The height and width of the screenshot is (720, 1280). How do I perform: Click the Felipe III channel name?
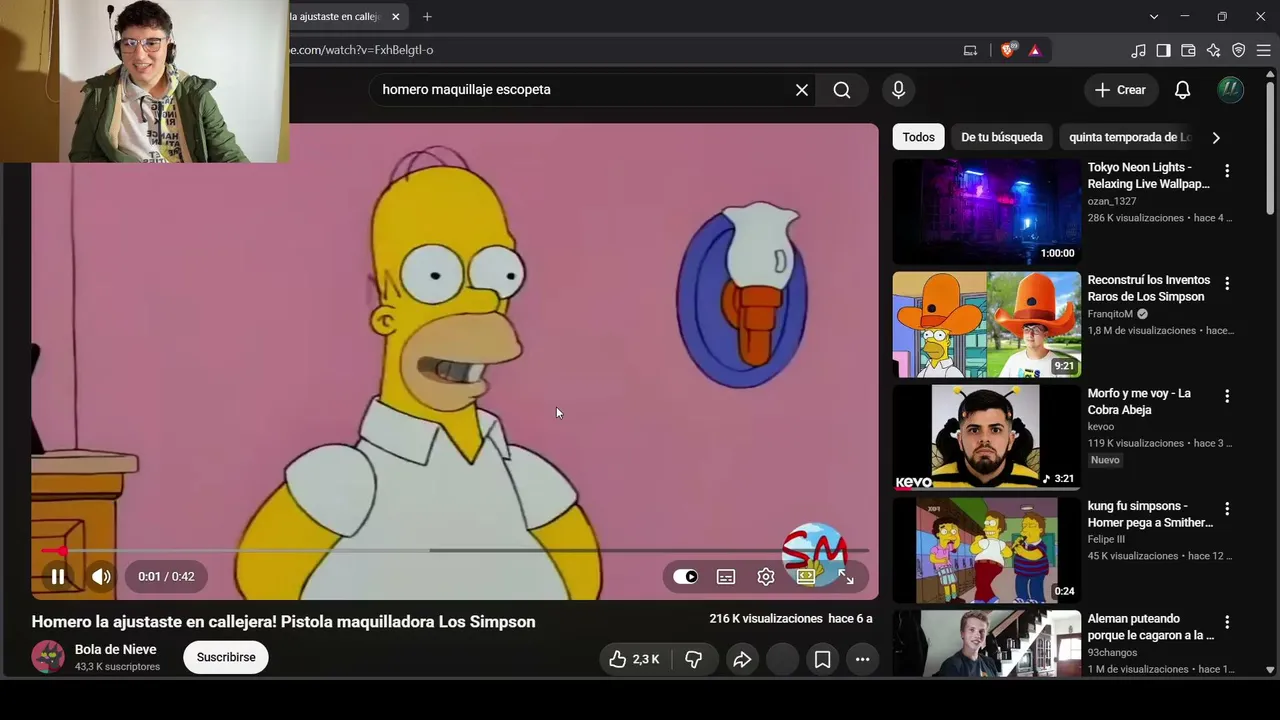point(1106,540)
